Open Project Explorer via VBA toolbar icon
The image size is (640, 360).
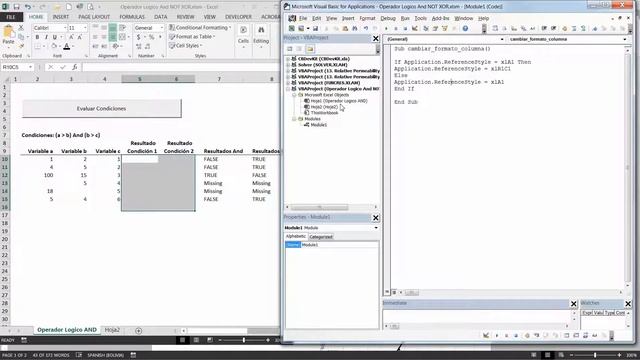[x=426, y=29]
